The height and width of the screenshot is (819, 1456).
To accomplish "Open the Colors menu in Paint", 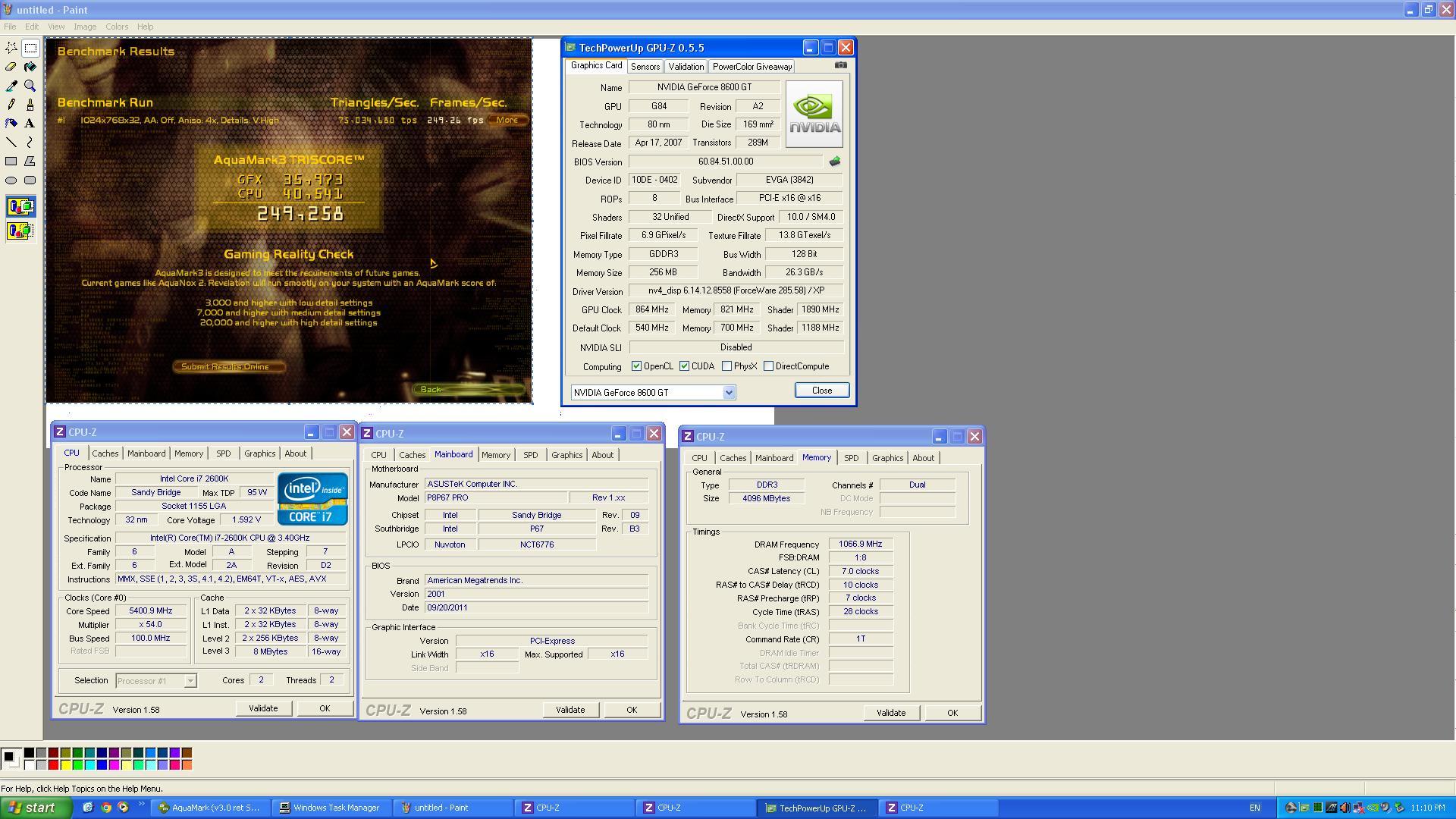I will [x=117, y=27].
